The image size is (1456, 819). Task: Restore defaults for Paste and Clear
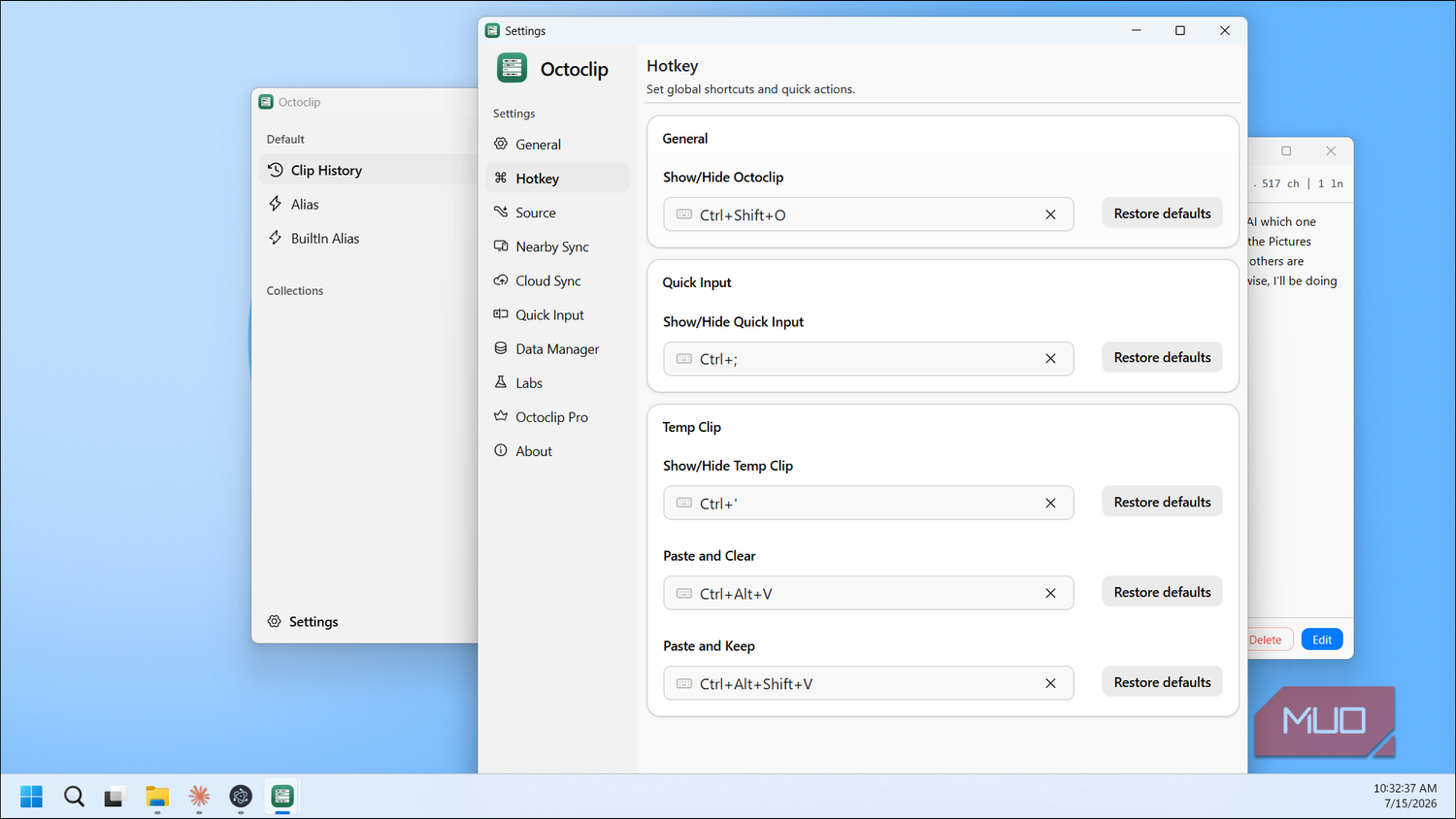point(1162,592)
